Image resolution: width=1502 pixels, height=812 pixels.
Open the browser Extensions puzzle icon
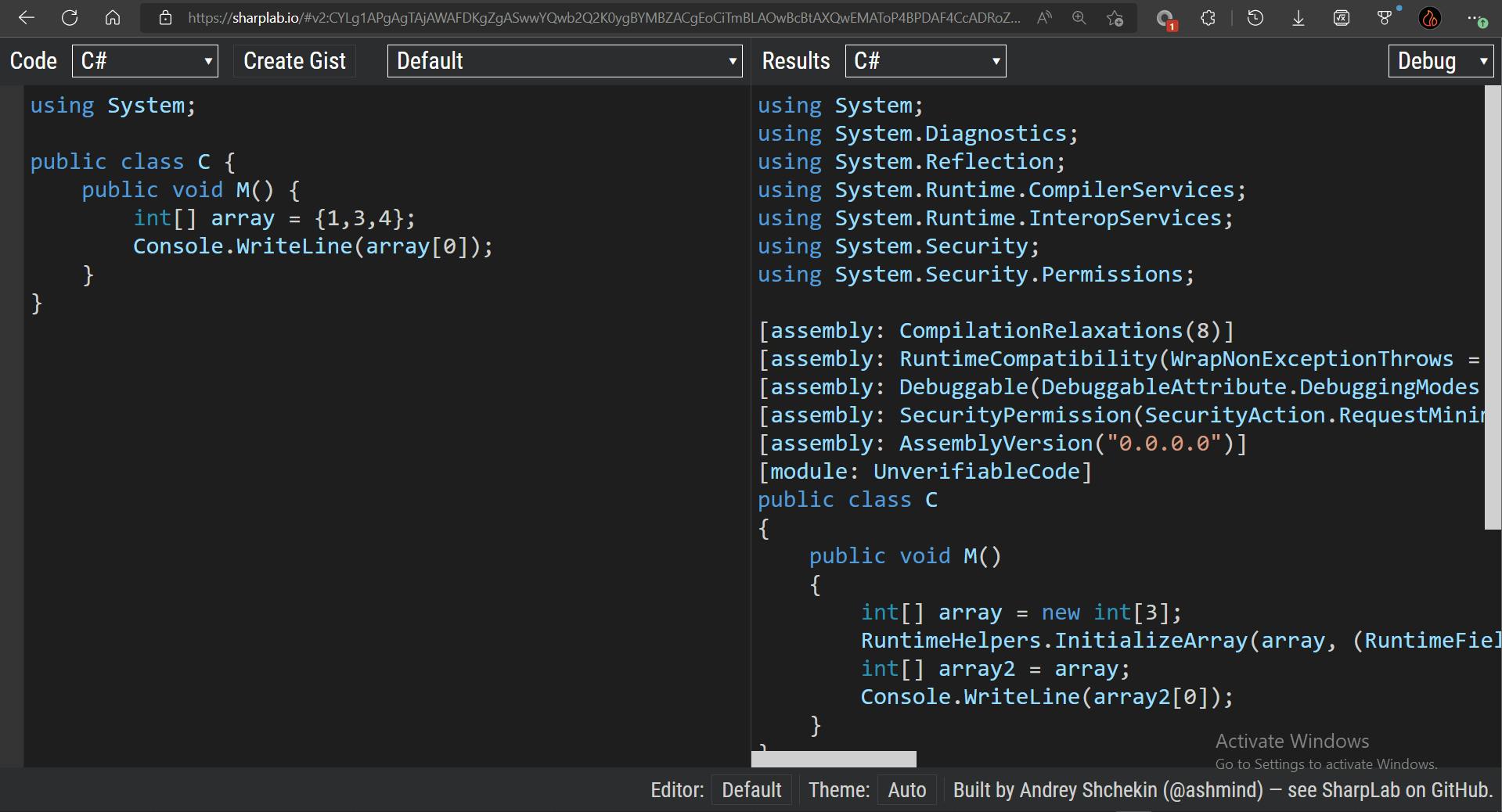point(1208,18)
